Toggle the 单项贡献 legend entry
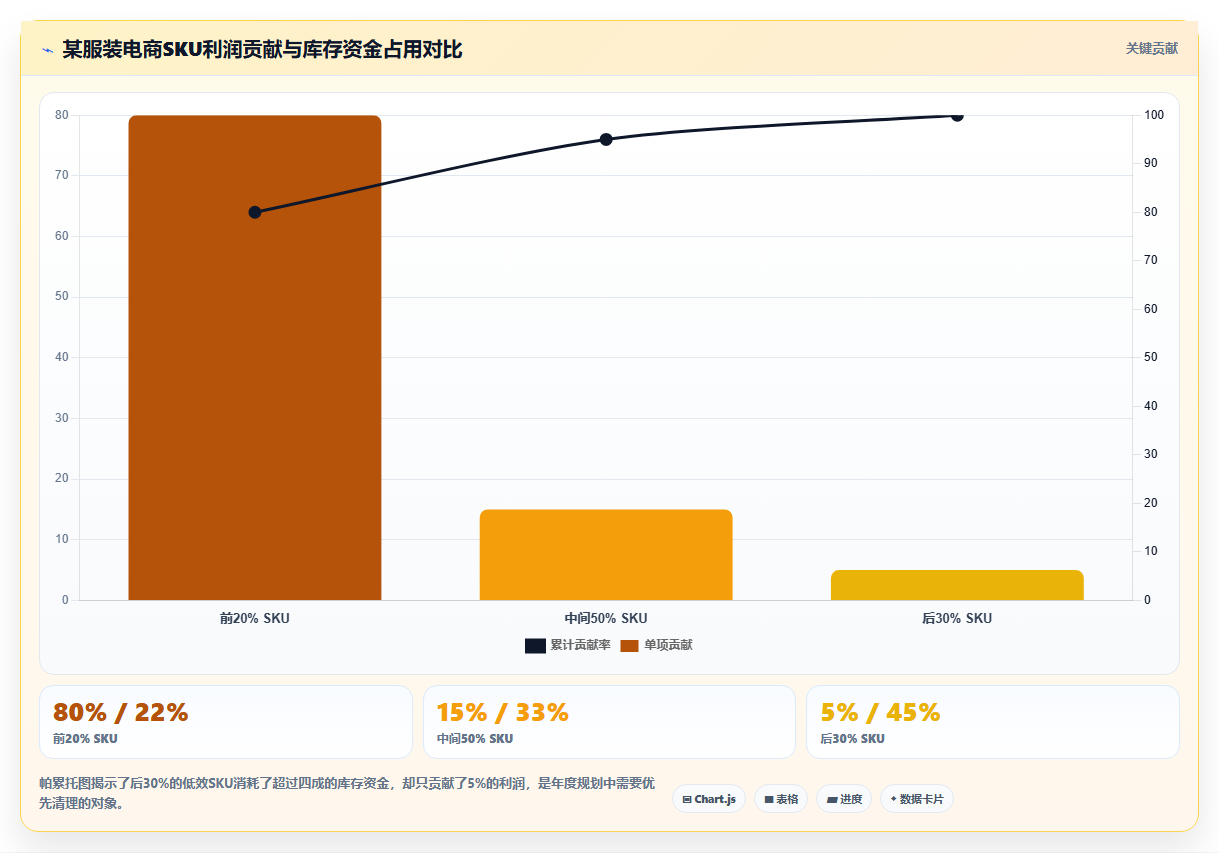This screenshot has width=1219, height=853. coord(656,645)
